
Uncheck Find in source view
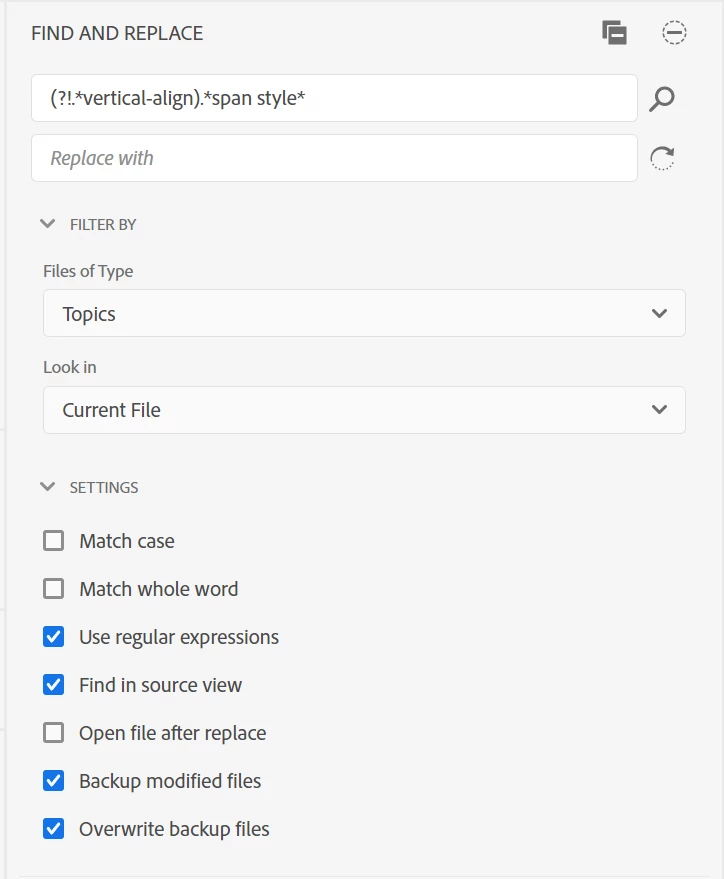[54, 684]
